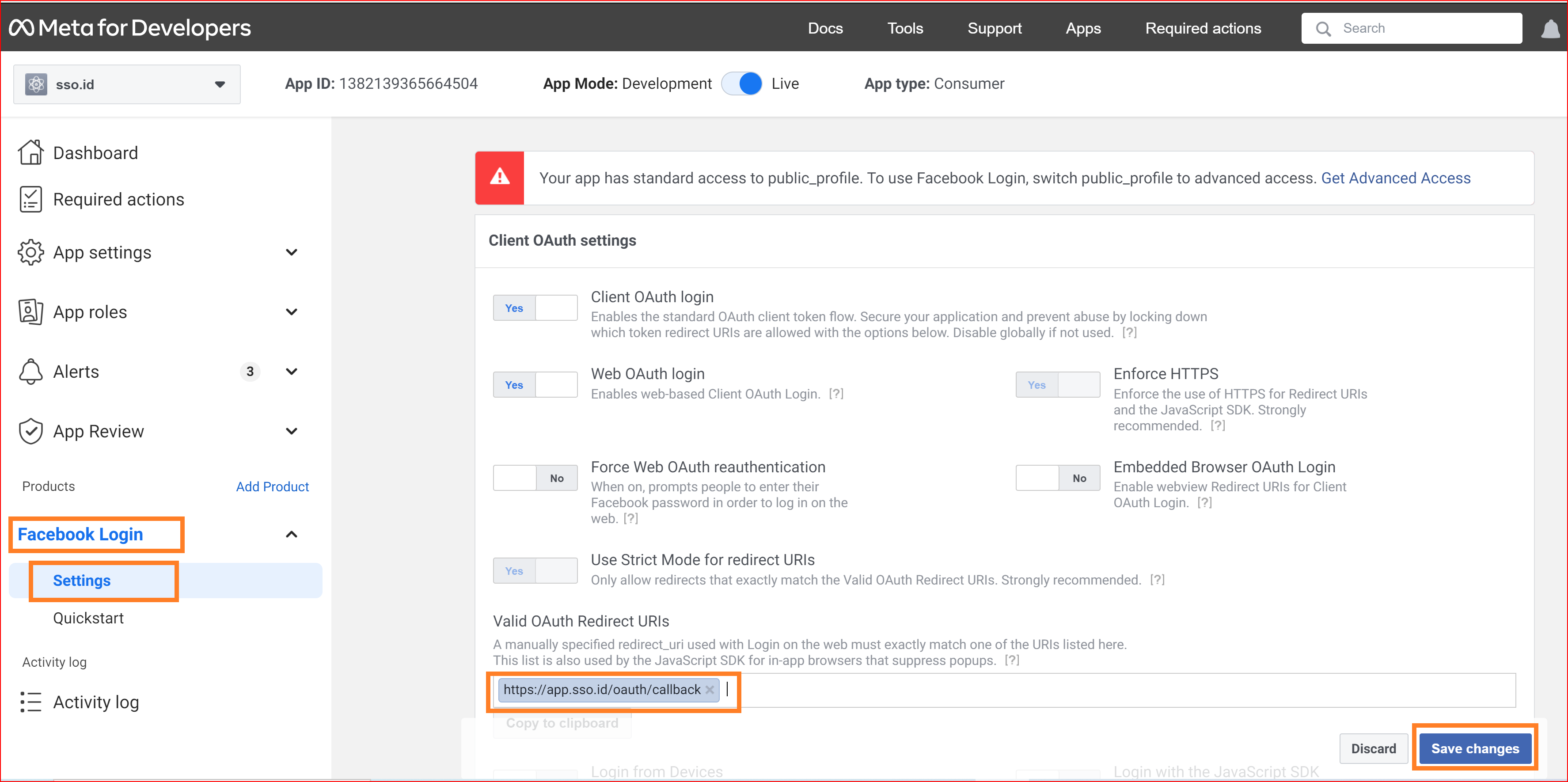Click the App roles badge icon
1568x782 pixels.
(30, 311)
